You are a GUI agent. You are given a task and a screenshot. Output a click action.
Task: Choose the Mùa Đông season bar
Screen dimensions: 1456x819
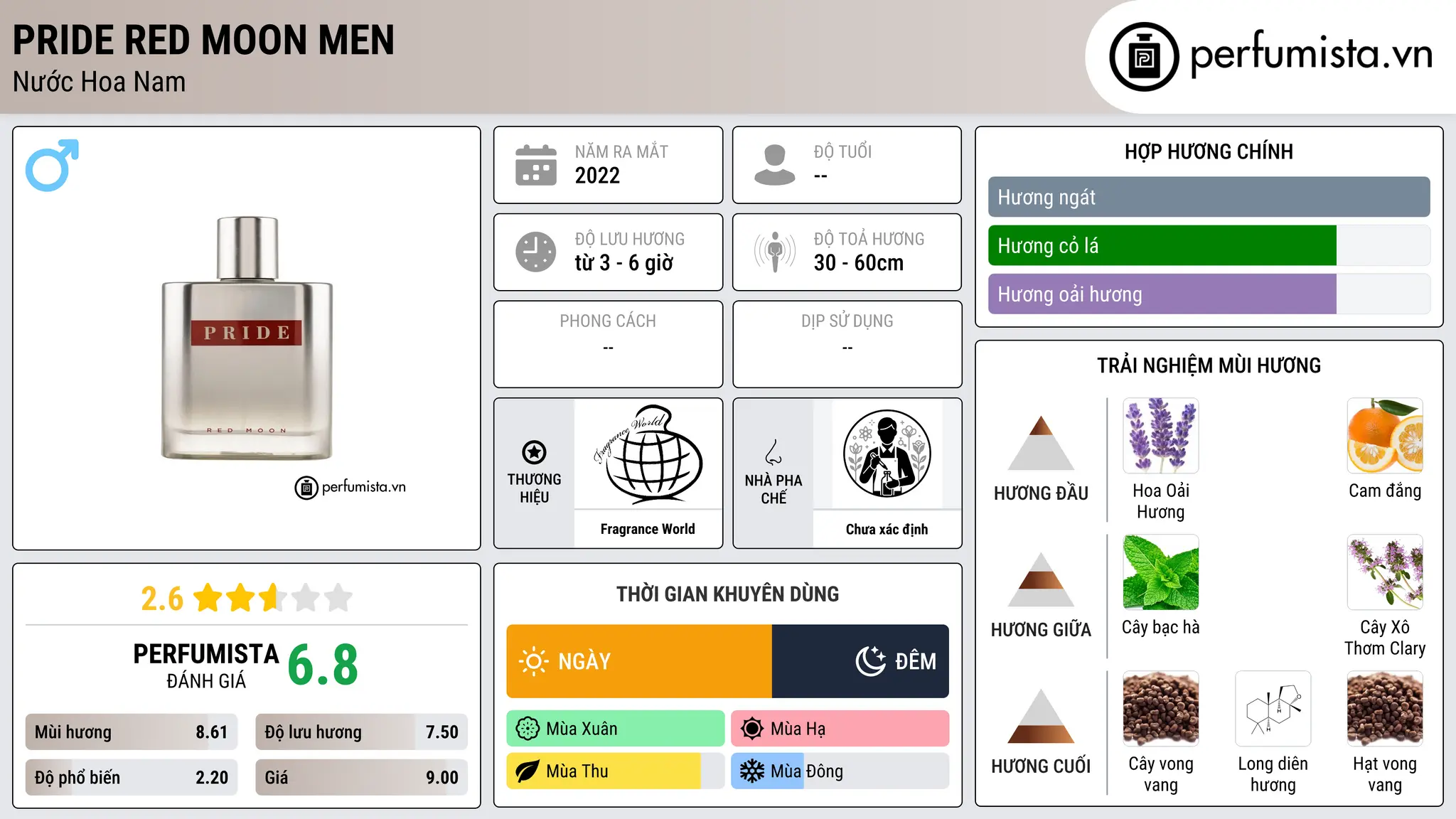pos(840,771)
